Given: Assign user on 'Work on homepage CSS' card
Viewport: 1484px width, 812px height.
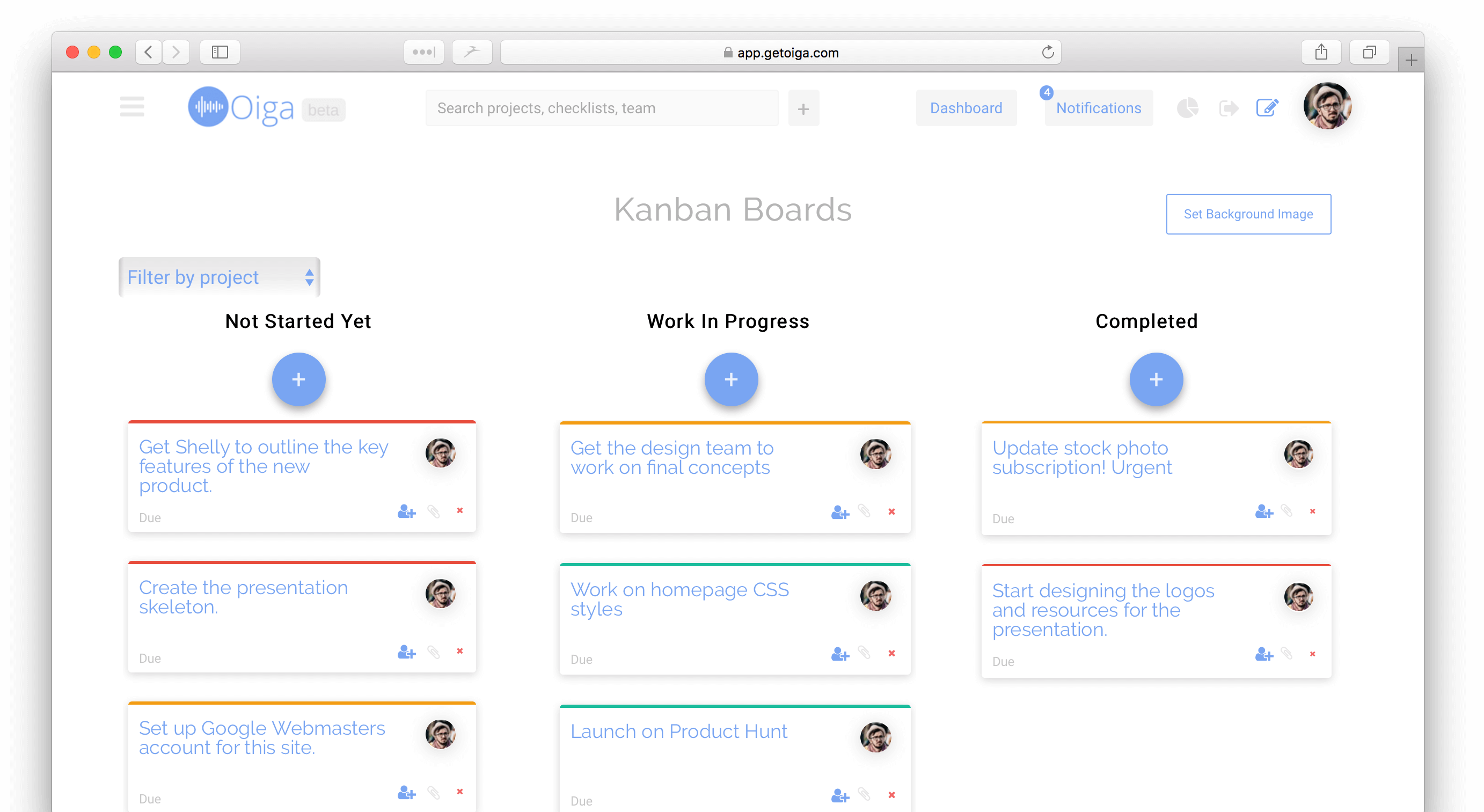Looking at the screenshot, I should (x=840, y=654).
